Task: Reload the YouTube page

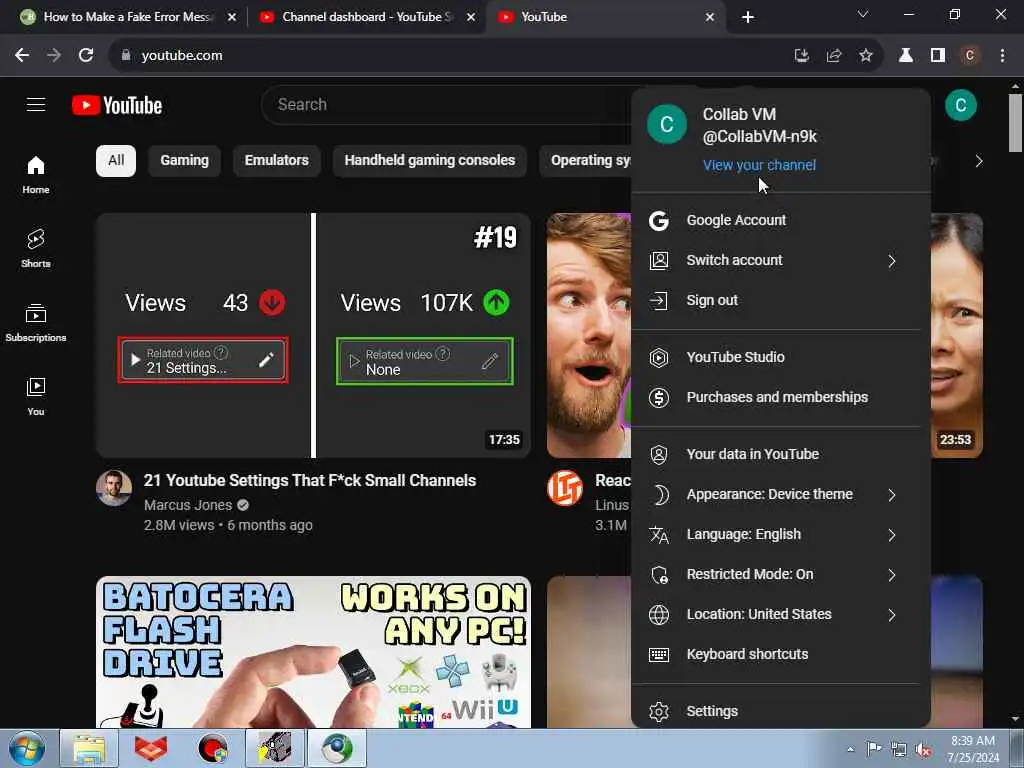Action: coord(86,56)
